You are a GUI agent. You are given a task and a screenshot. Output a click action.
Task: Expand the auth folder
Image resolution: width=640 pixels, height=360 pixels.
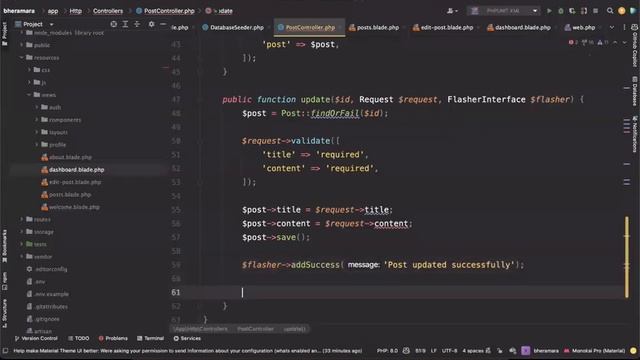click(37, 107)
